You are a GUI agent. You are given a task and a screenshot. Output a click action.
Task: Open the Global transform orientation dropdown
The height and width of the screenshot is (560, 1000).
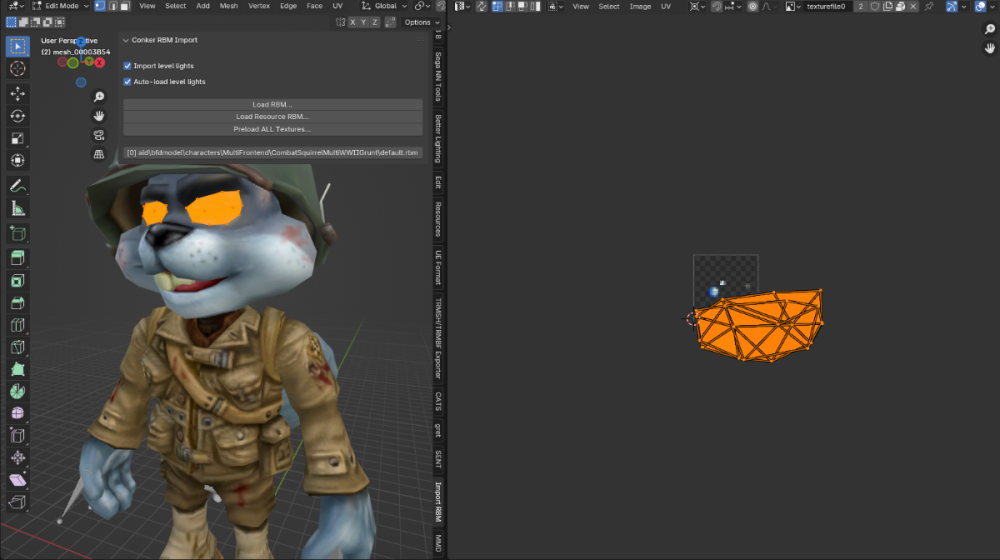pos(385,6)
